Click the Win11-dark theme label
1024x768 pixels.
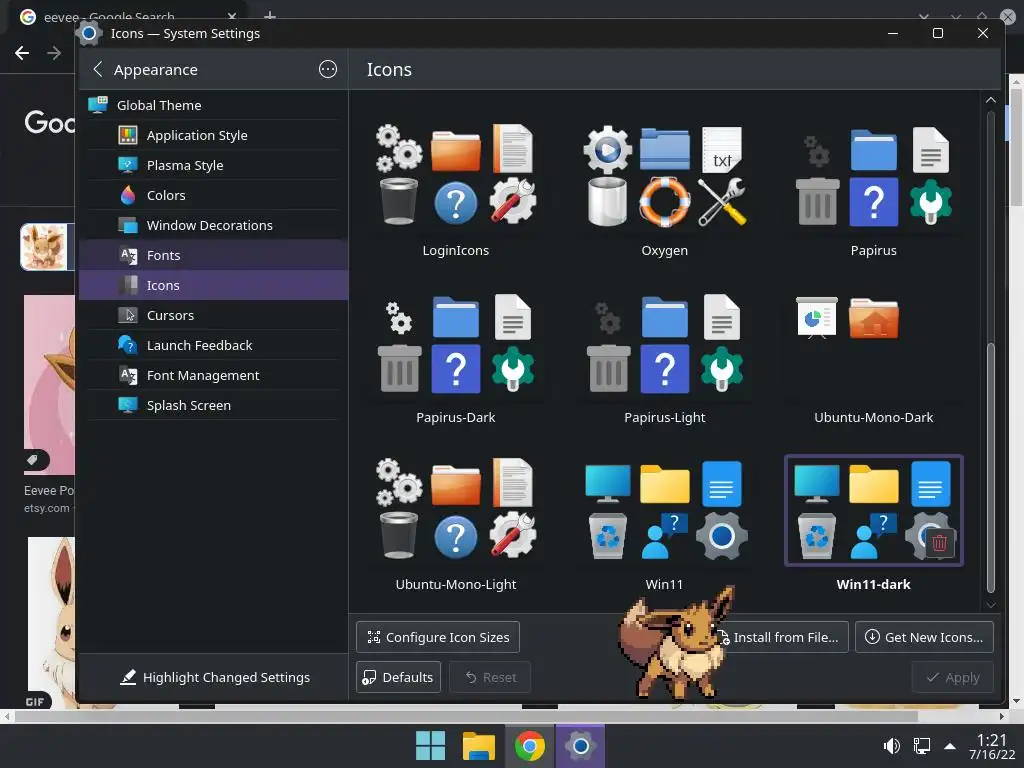873,584
